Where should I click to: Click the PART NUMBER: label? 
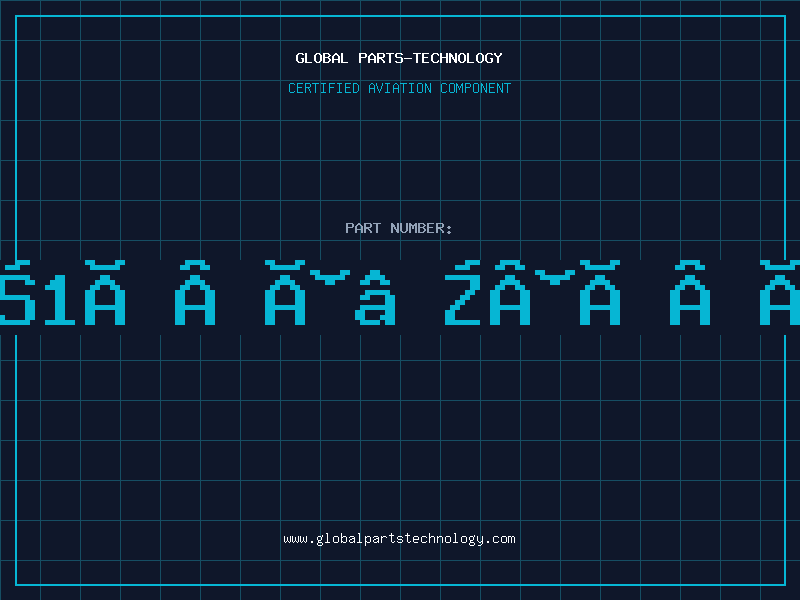coord(399,228)
